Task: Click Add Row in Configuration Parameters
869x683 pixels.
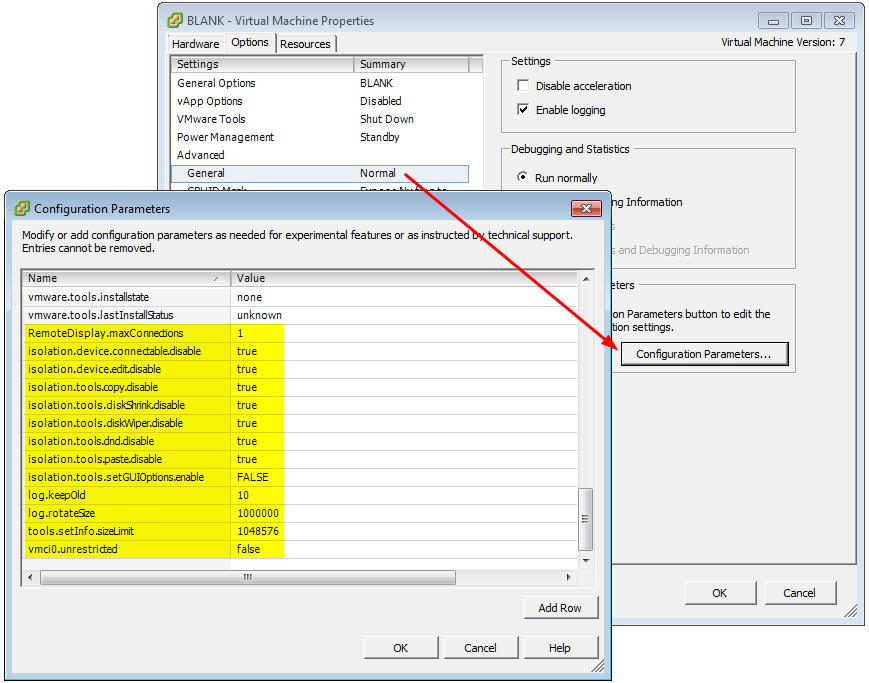Action: (560, 608)
